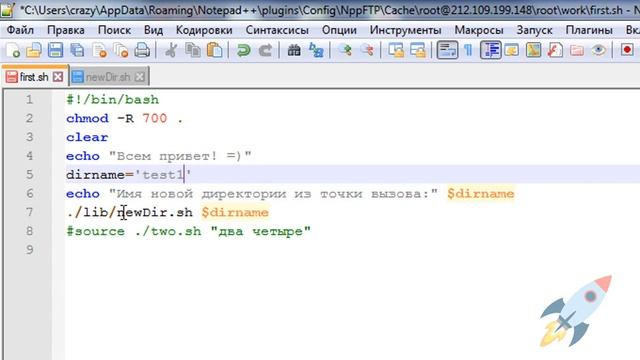Toggle Show All Characters pilcrow icon

click(469, 51)
